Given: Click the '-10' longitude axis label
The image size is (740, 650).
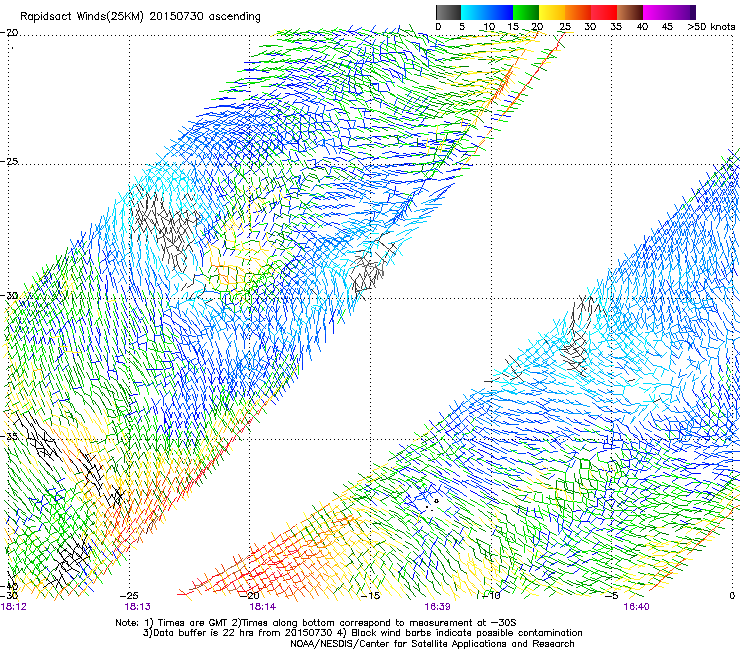Looking at the screenshot, I should (x=491, y=596).
